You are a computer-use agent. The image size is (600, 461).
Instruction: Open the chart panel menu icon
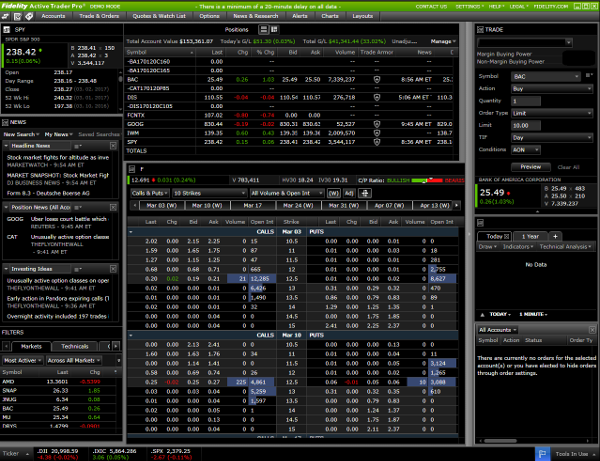click(x=480, y=223)
